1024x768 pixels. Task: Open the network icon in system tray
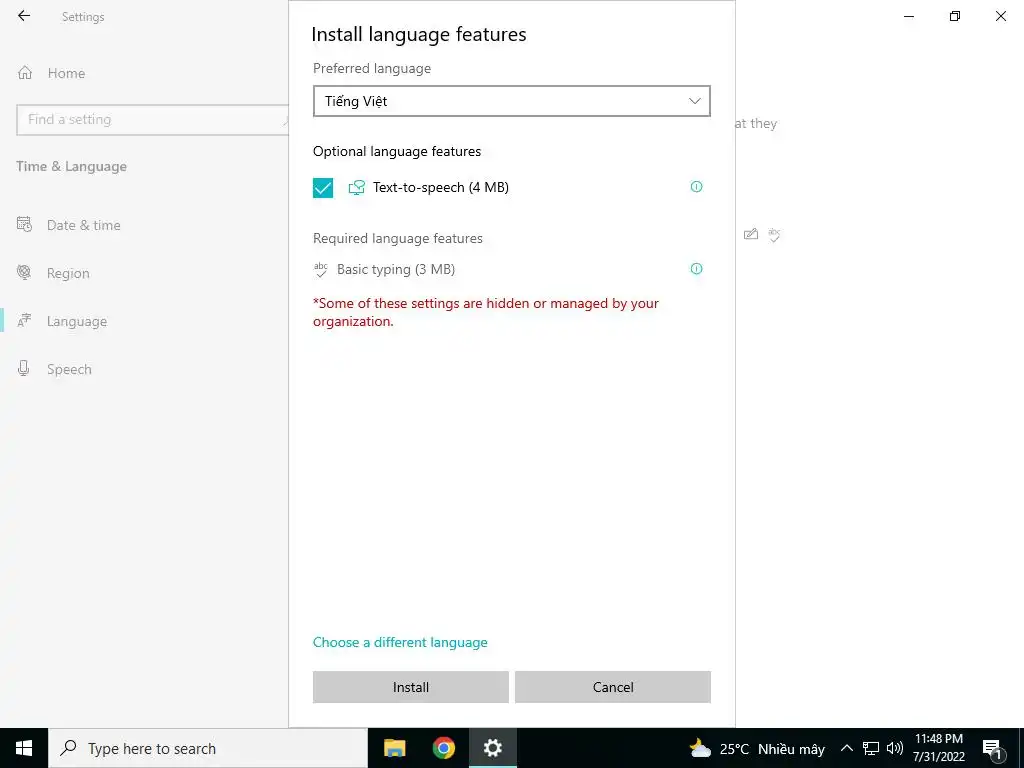coord(871,748)
